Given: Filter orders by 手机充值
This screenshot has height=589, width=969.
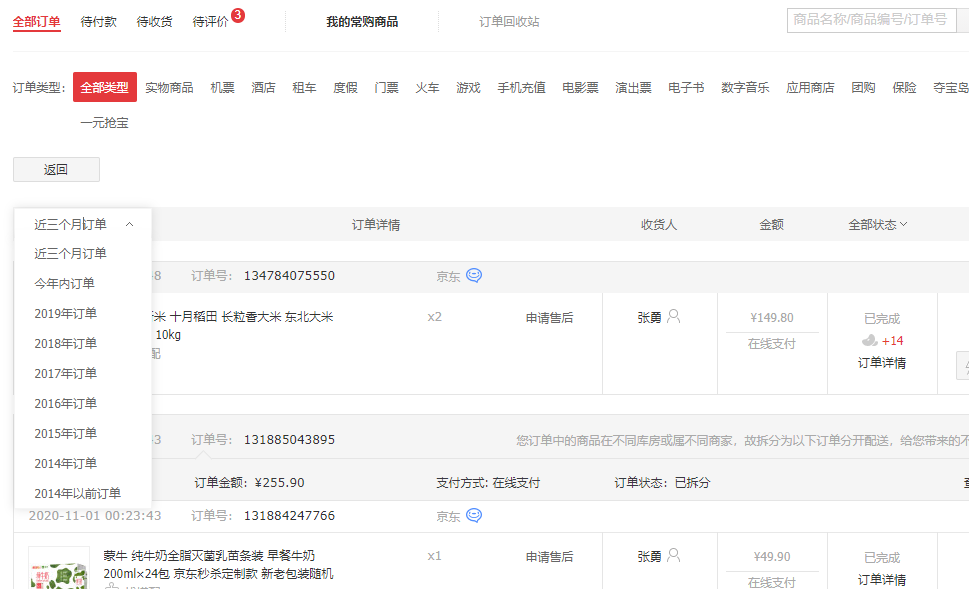Looking at the screenshot, I should tap(522, 88).
